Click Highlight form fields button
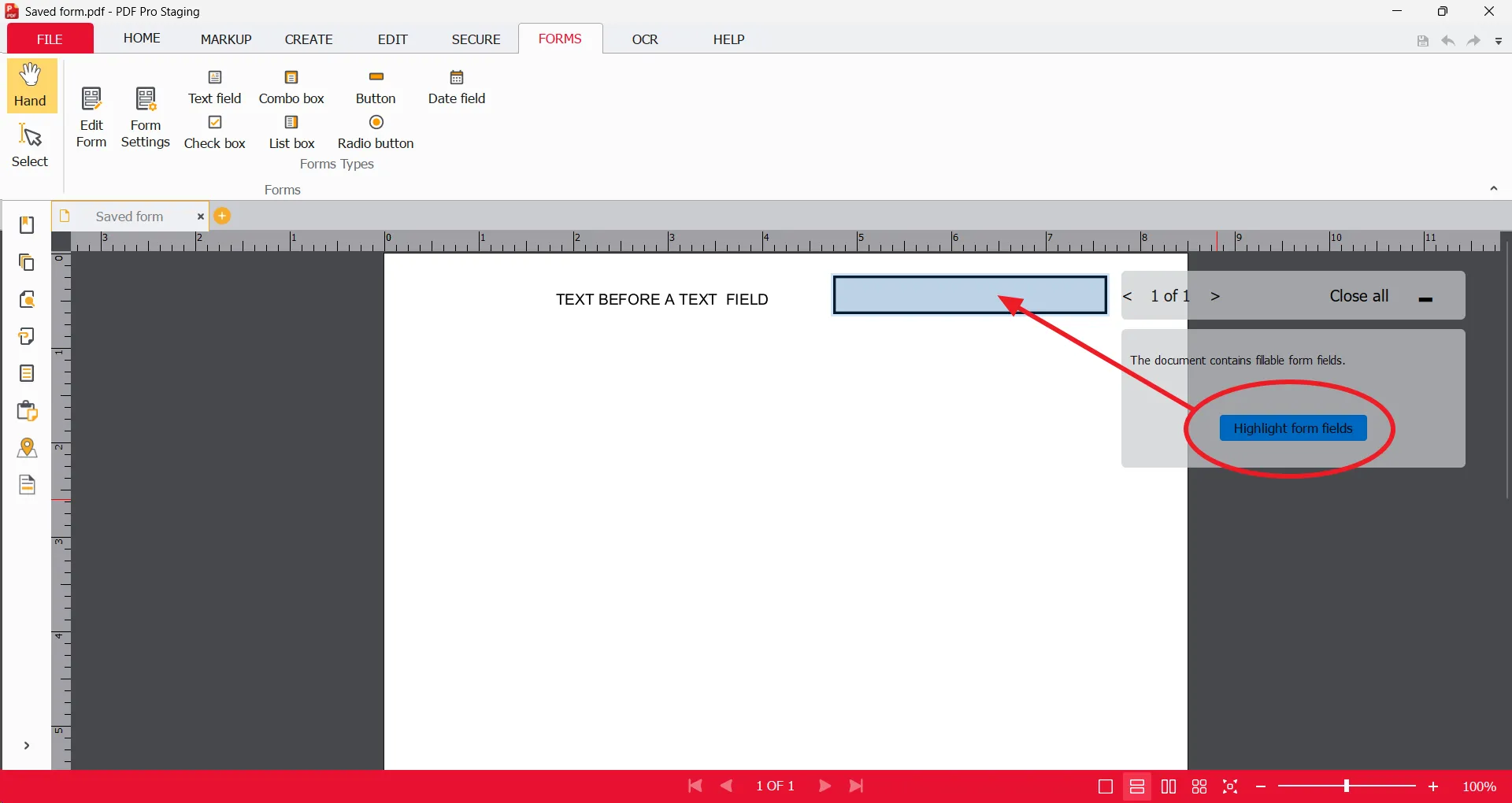The height and width of the screenshot is (803, 1512). coord(1293,428)
